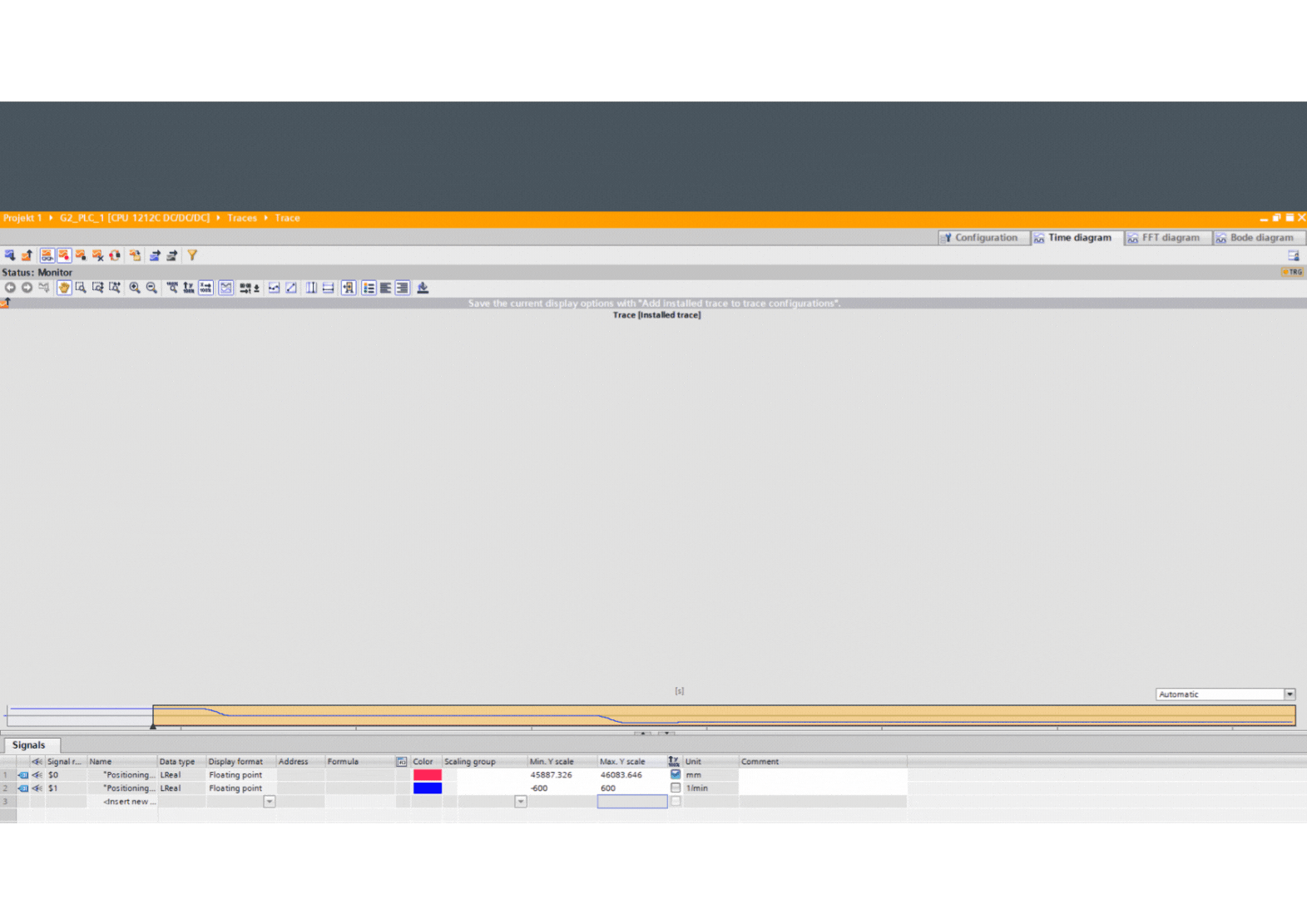
Task: Delete the installed trace with the X icon
Action: [98, 255]
